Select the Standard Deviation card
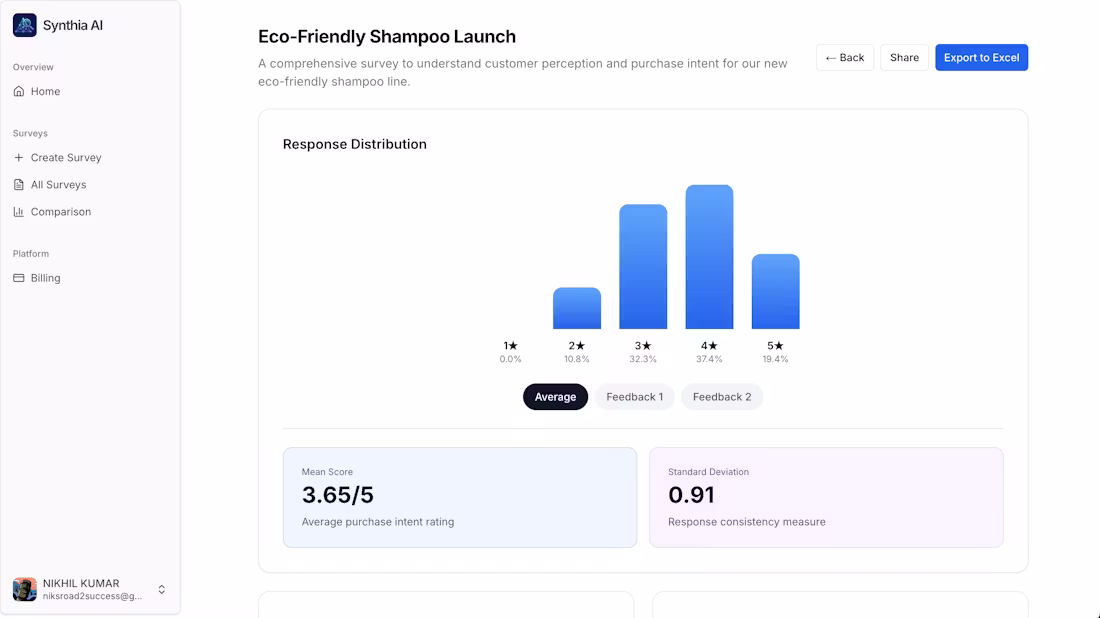 point(826,497)
